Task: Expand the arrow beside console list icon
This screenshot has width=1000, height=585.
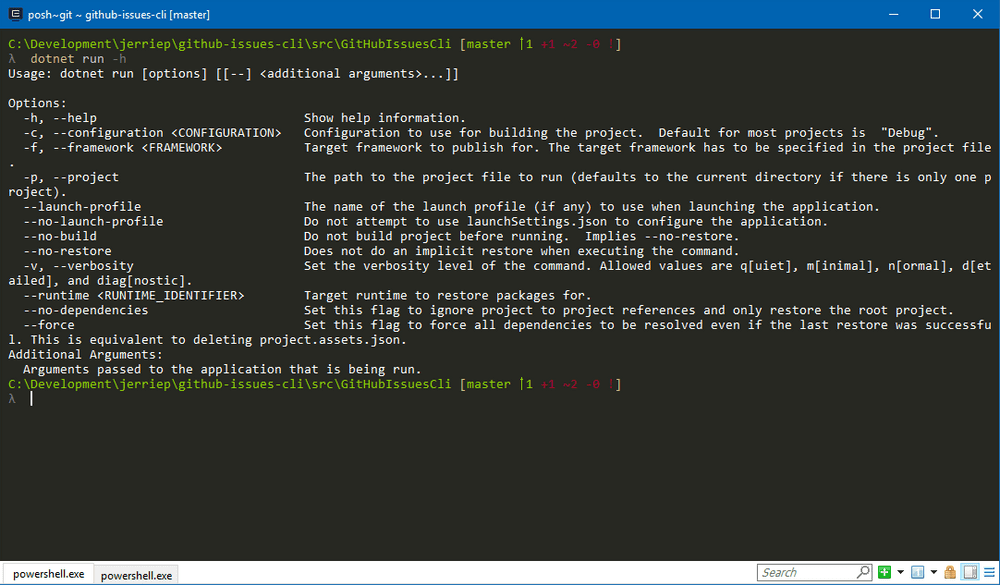Action: point(934,572)
